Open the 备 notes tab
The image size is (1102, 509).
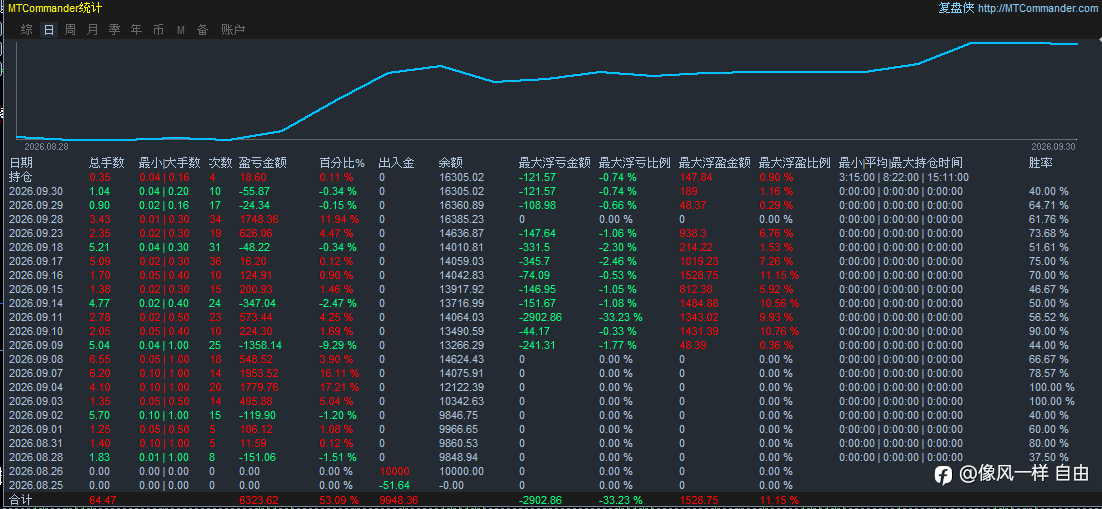tap(202, 30)
